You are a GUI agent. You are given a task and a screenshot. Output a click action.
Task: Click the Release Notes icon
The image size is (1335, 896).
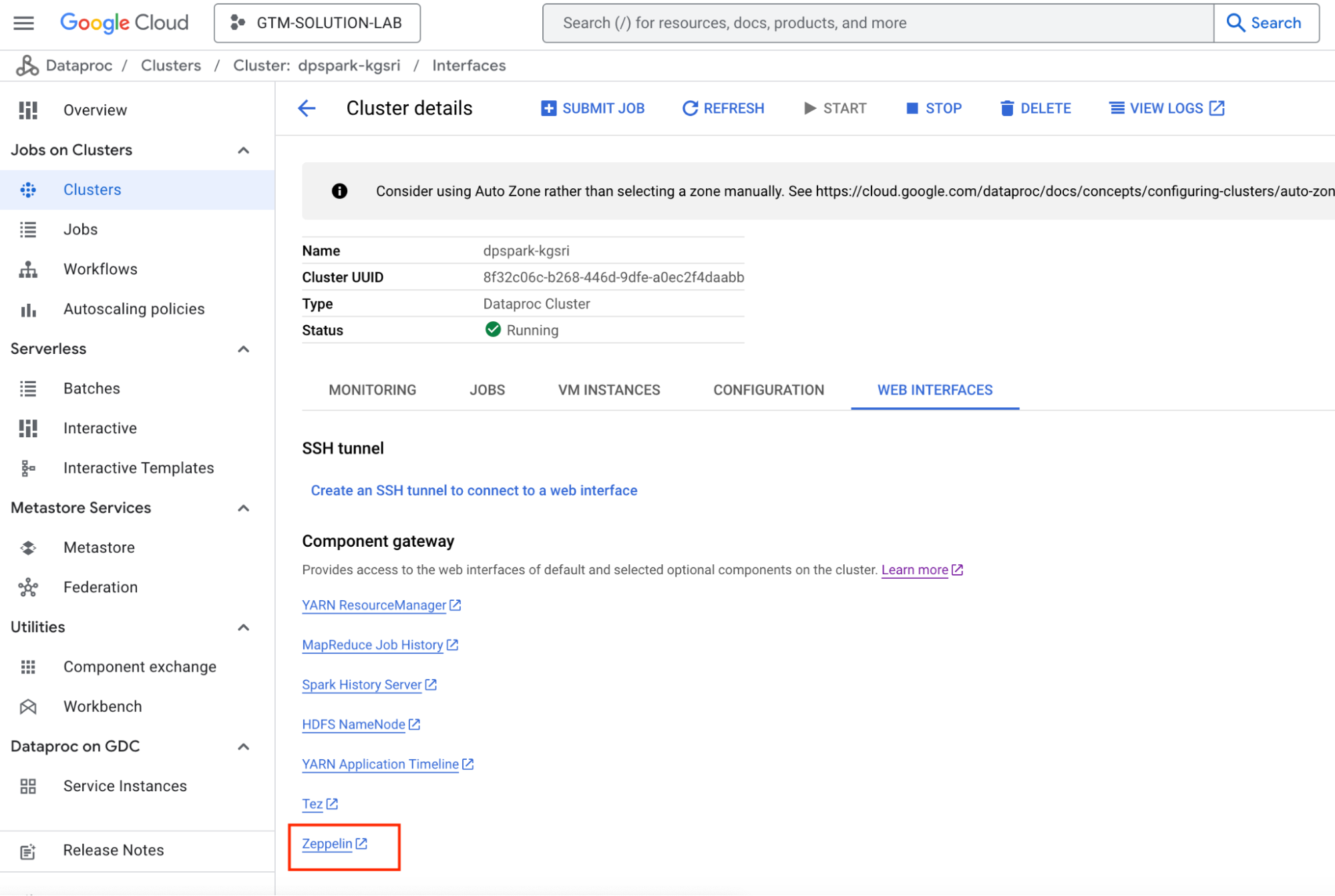coord(28,851)
